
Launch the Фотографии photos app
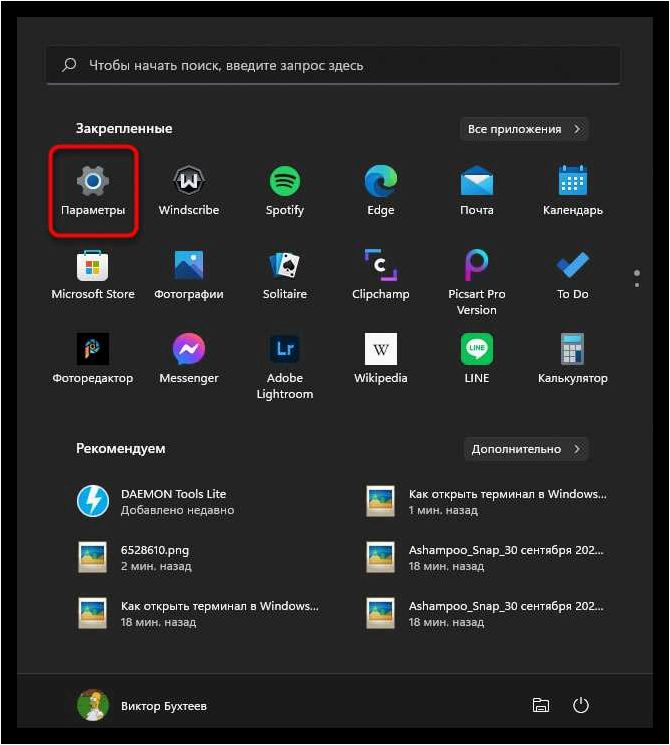click(x=189, y=275)
